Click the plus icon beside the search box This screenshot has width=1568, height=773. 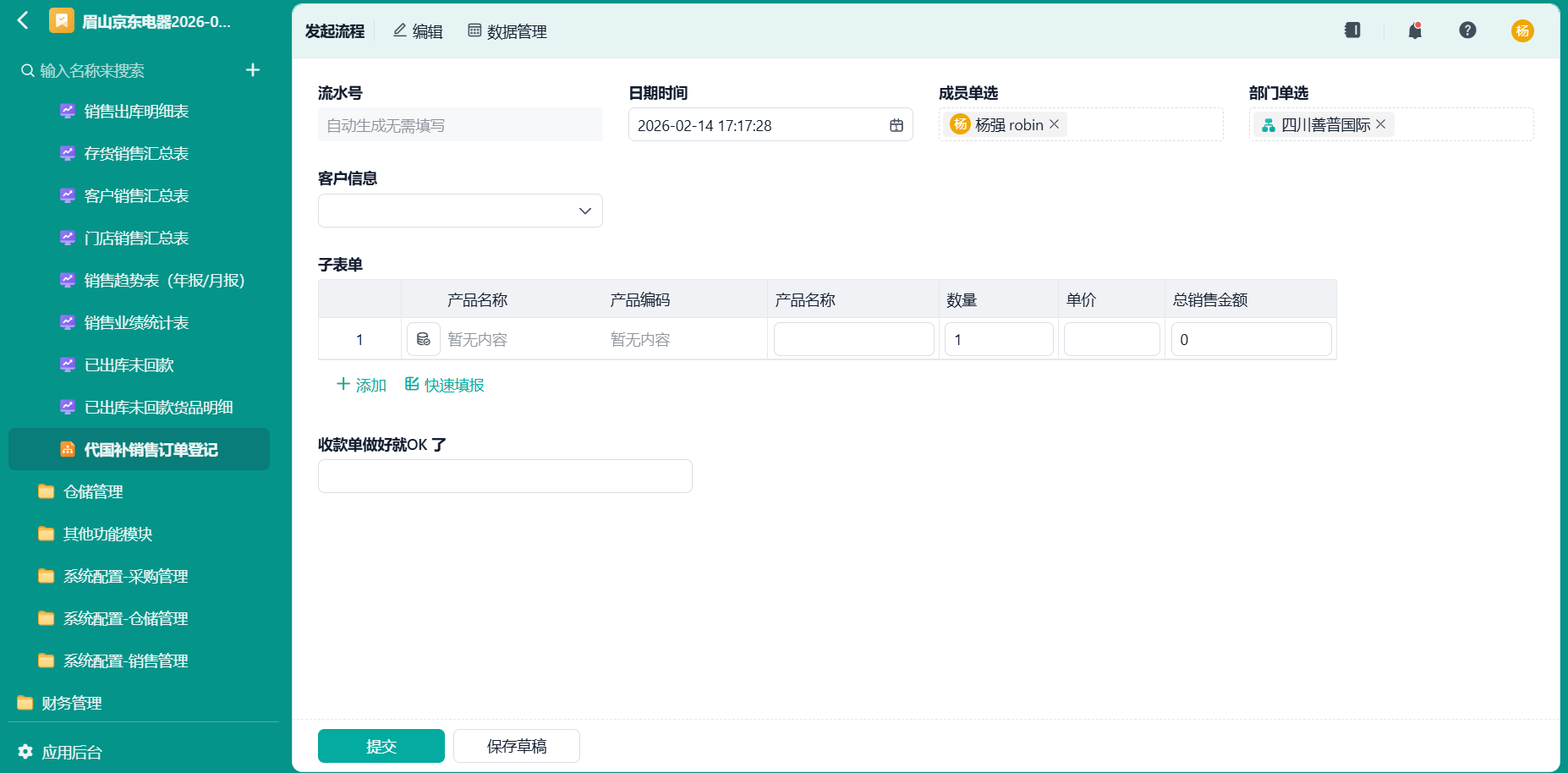point(252,70)
